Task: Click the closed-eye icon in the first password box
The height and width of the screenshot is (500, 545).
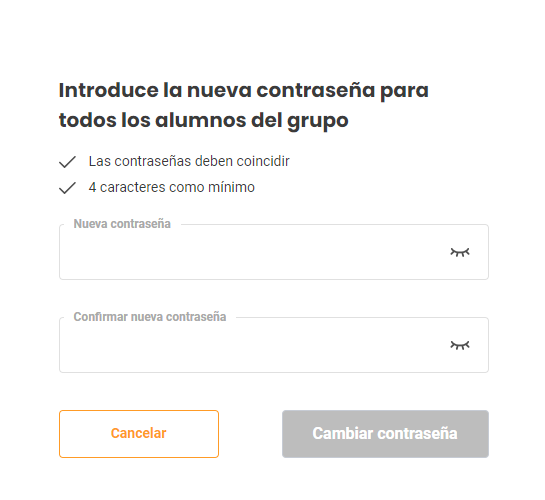Action: pyautogui.click(x=460, y=252)
